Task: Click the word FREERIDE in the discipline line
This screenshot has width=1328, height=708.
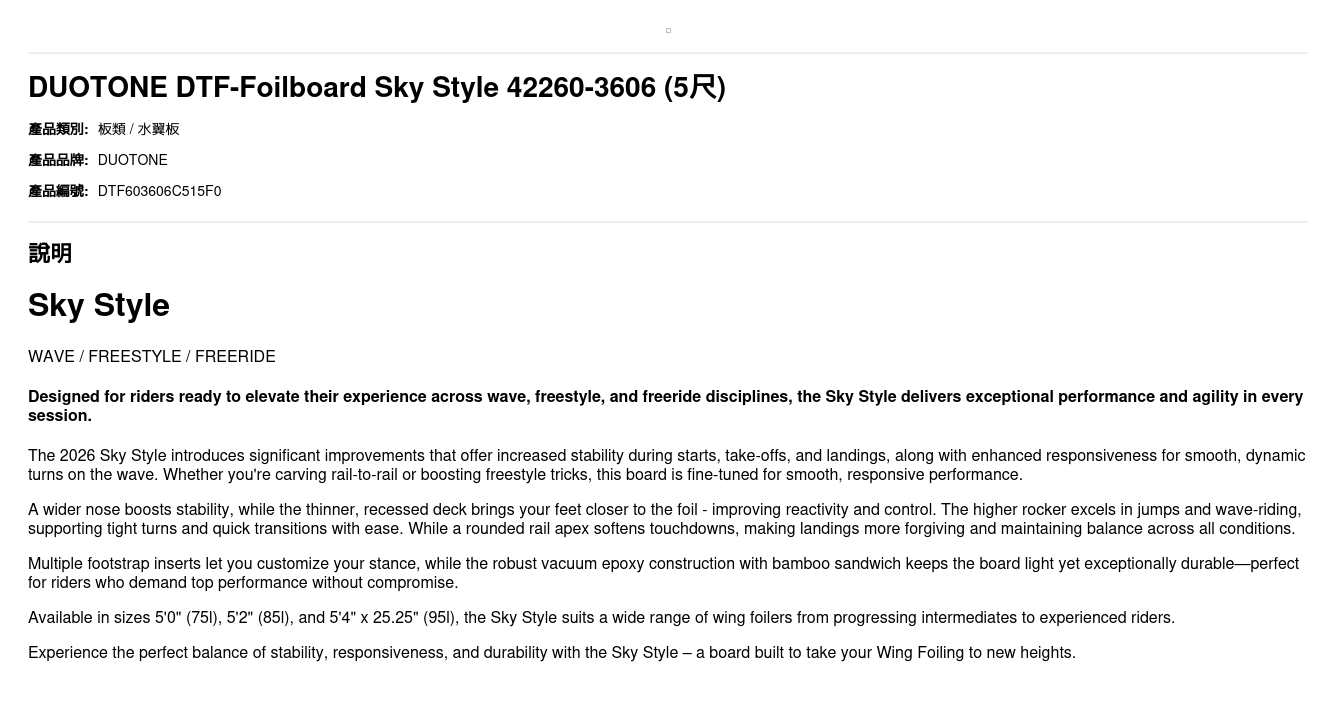Action: (235, 357)
